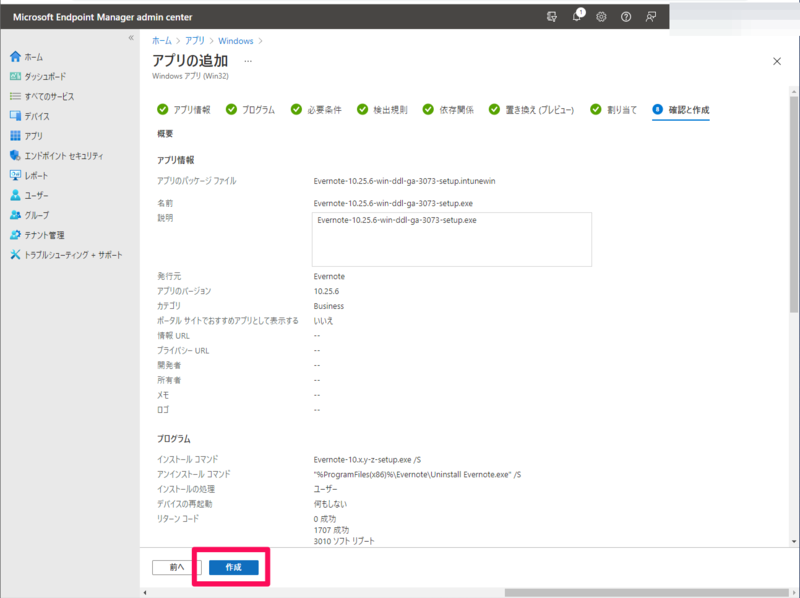800x598 pixels.
Task: Switch to the 割り当て step tab
Action: [x=613, y=110]
